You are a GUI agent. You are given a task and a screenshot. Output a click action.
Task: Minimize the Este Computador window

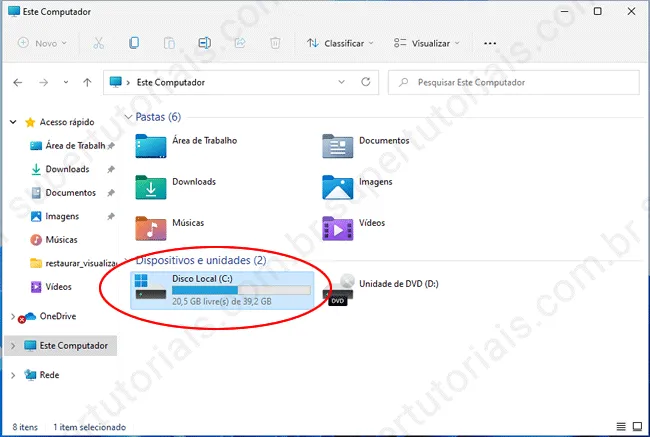click(x=564, y=11)
